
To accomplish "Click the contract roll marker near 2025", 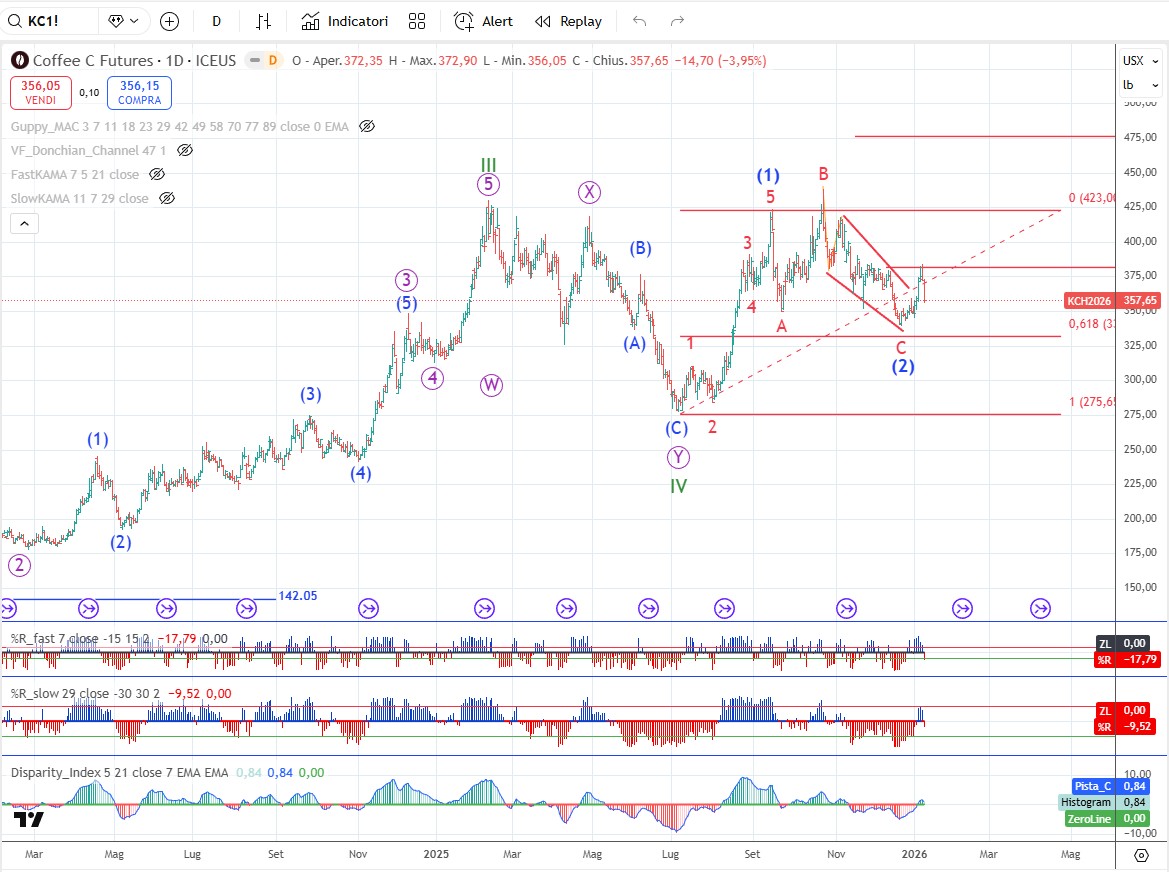I will click(484, 607).
